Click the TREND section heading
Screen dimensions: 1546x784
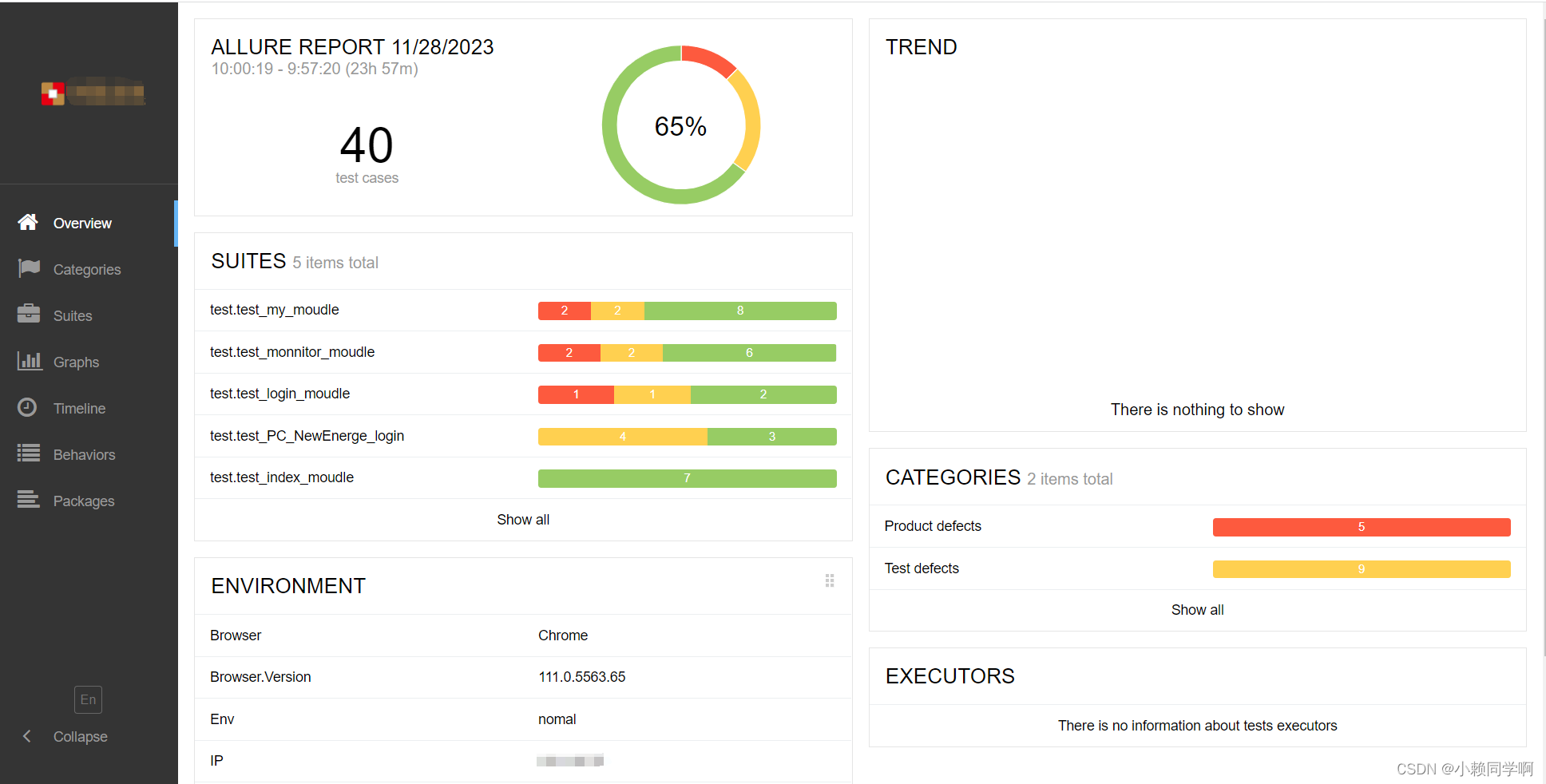[x=921, y=47]
